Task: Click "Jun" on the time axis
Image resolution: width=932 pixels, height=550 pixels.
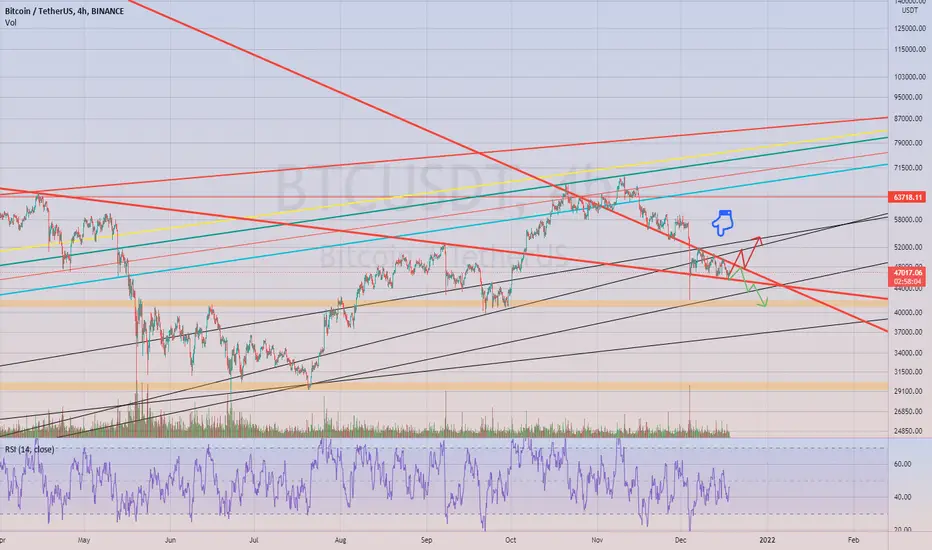Action: click(171, 540)
